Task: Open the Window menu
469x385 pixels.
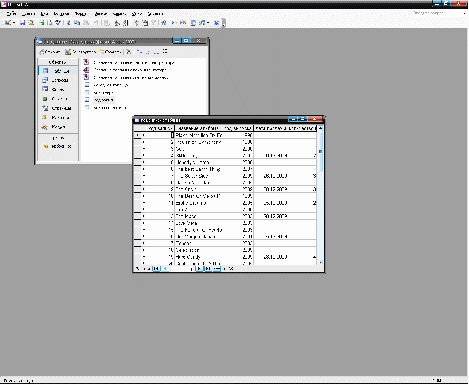Action: [x=137, y=14]
